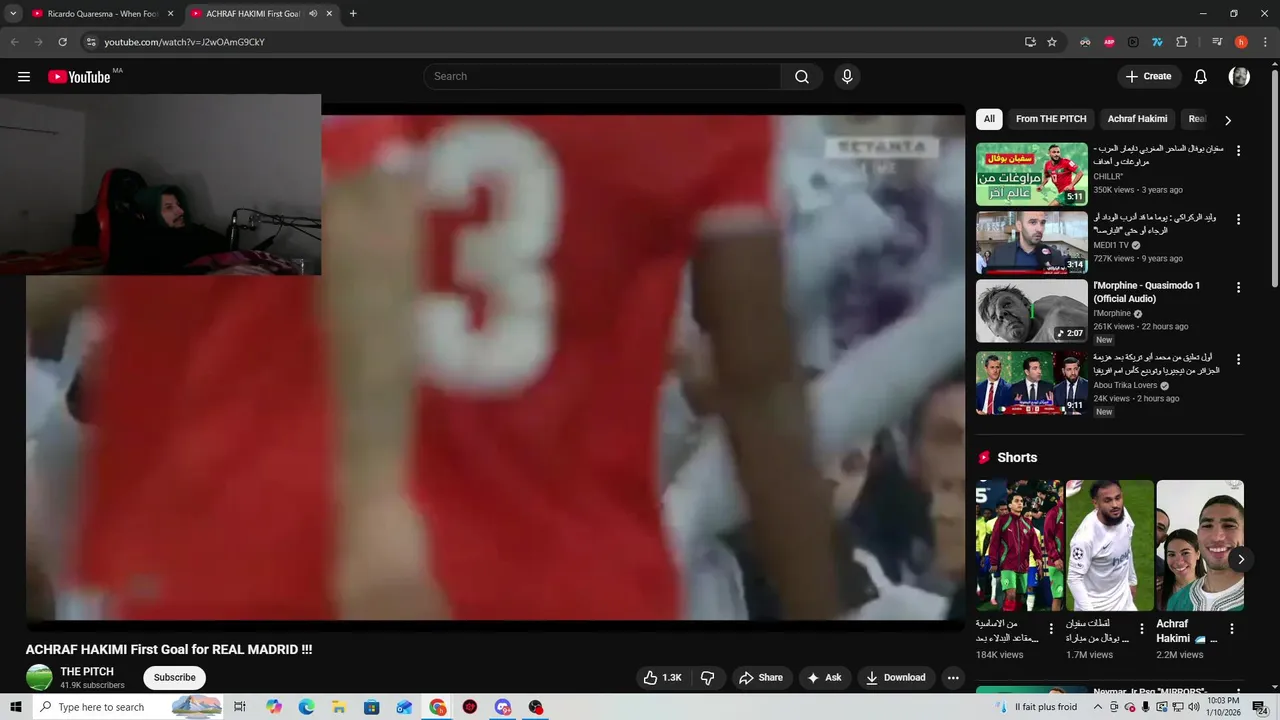Image resolution: width=1280 pixels, height=720 pixels.
Task: Show next Shorts with arrow
Action: pyautogui.click(x=1240, y=559)
